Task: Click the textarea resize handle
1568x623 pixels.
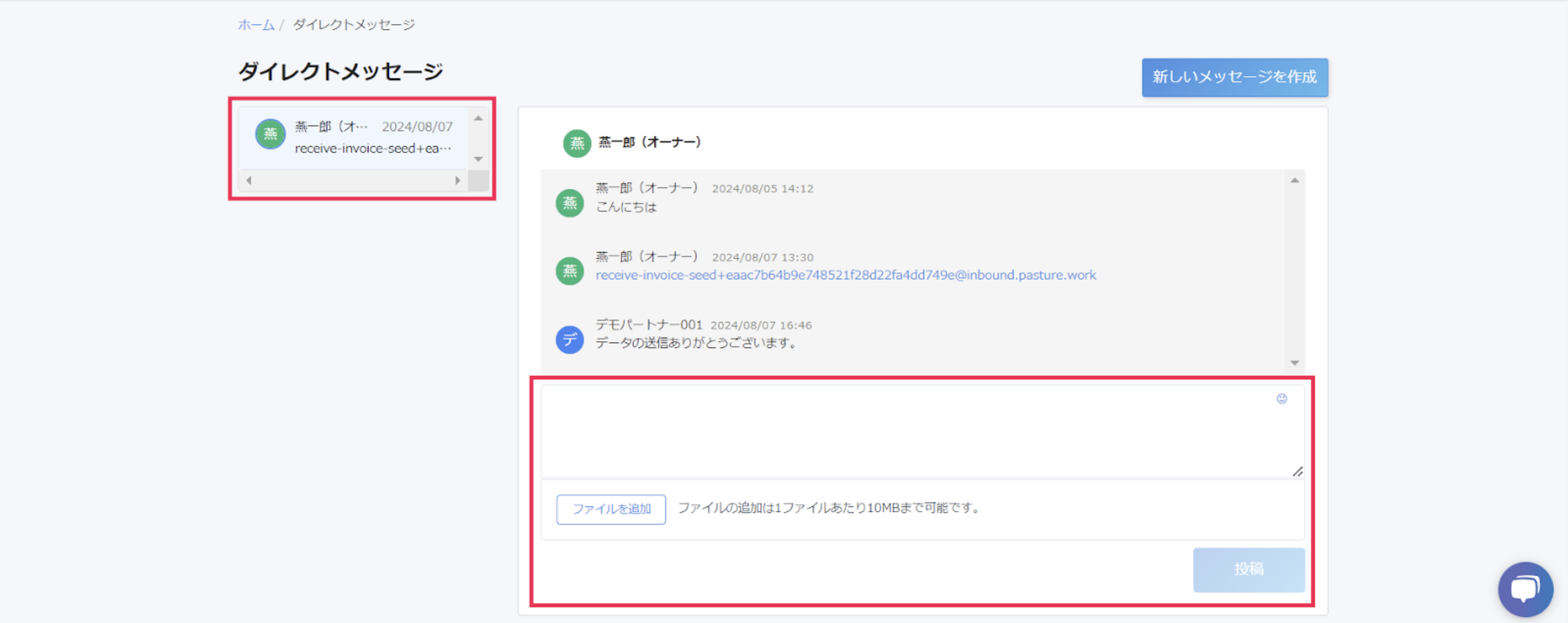Action: [x=1297, y=471]
